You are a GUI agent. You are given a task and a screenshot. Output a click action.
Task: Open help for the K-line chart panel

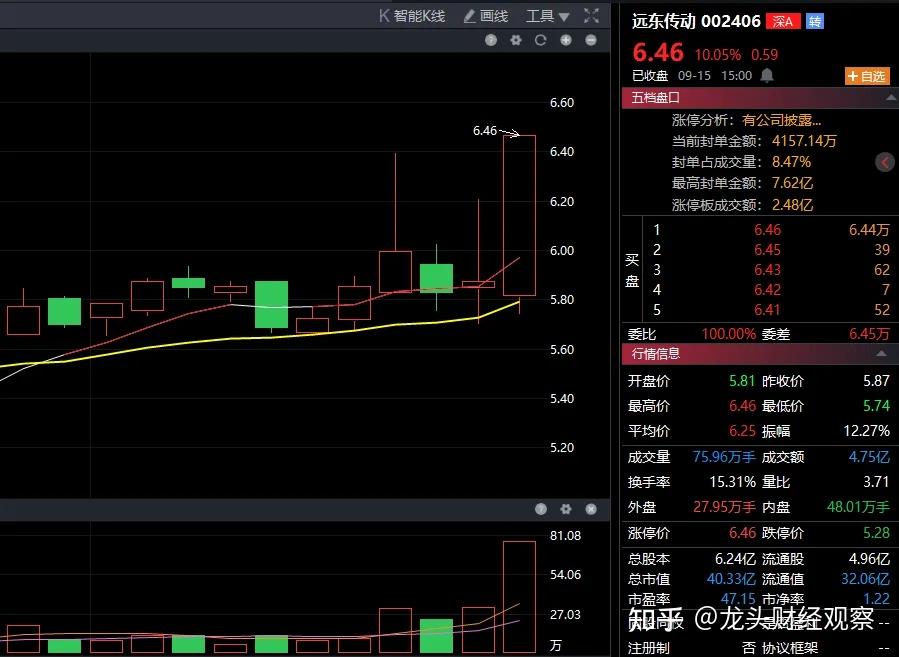(491, 40)
